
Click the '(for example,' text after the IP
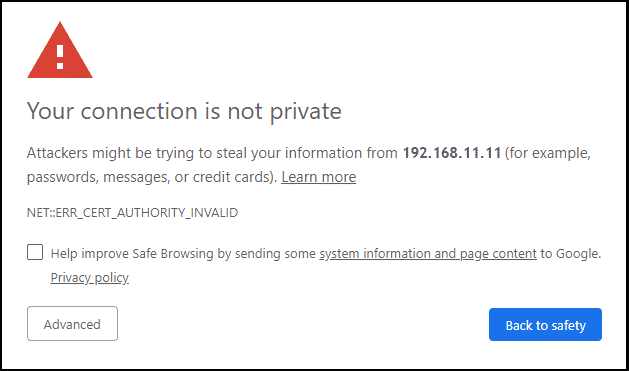pyautogui.click(x=548, y=153)
